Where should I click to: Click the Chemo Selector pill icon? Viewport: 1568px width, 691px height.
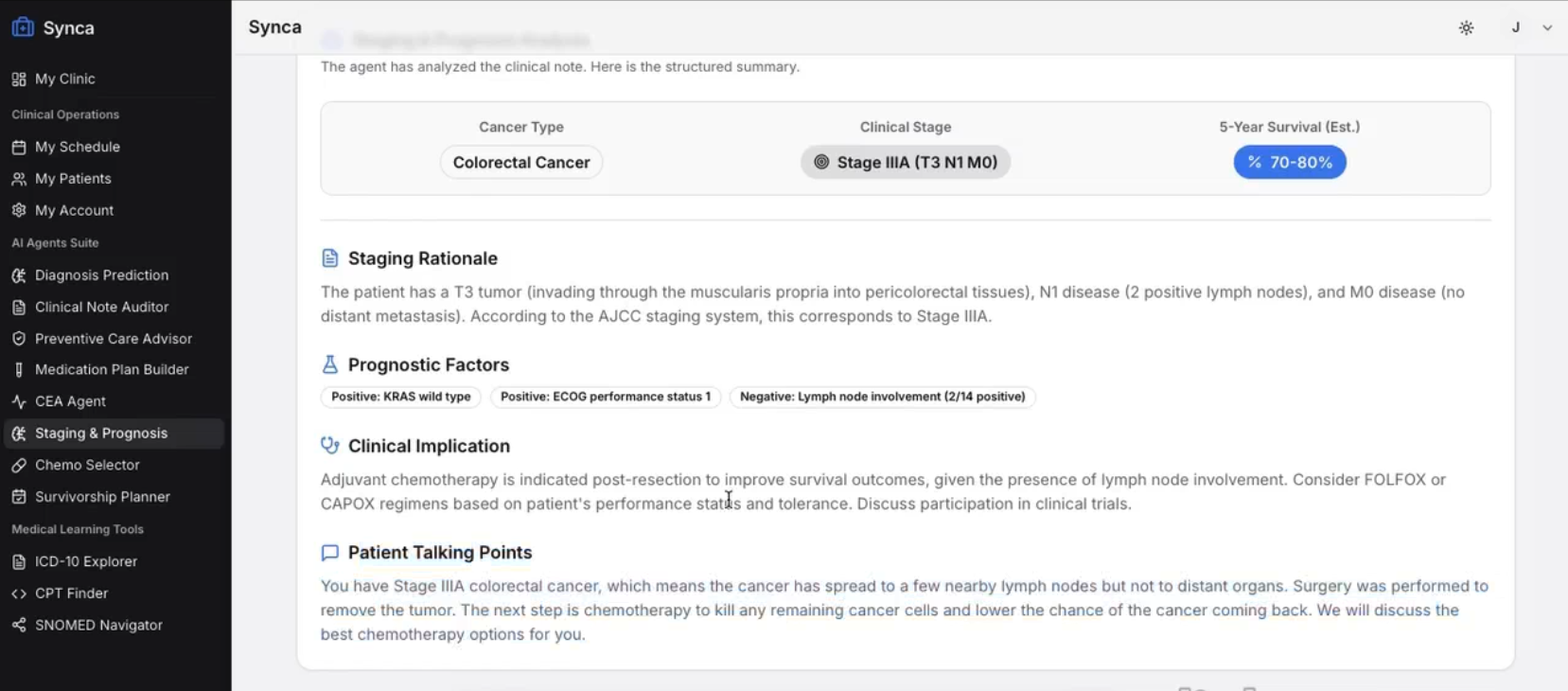[19, 465]
